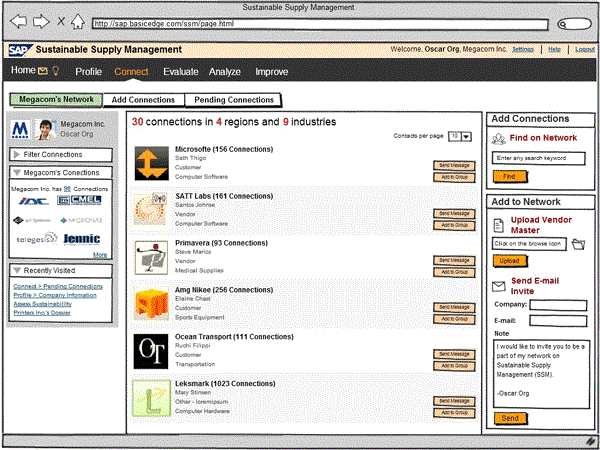This screenshot has height=450, width=600.
Task: Click Add to Group for Microsofte
Action: click(x=454, y=177)
